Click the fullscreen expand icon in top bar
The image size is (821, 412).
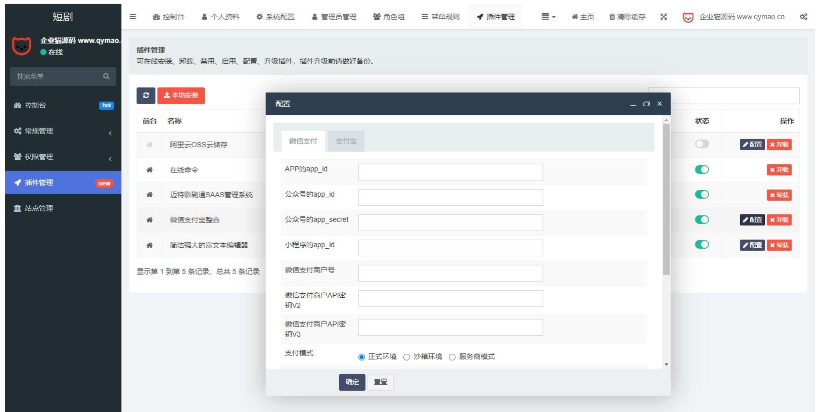click(663, 17)
